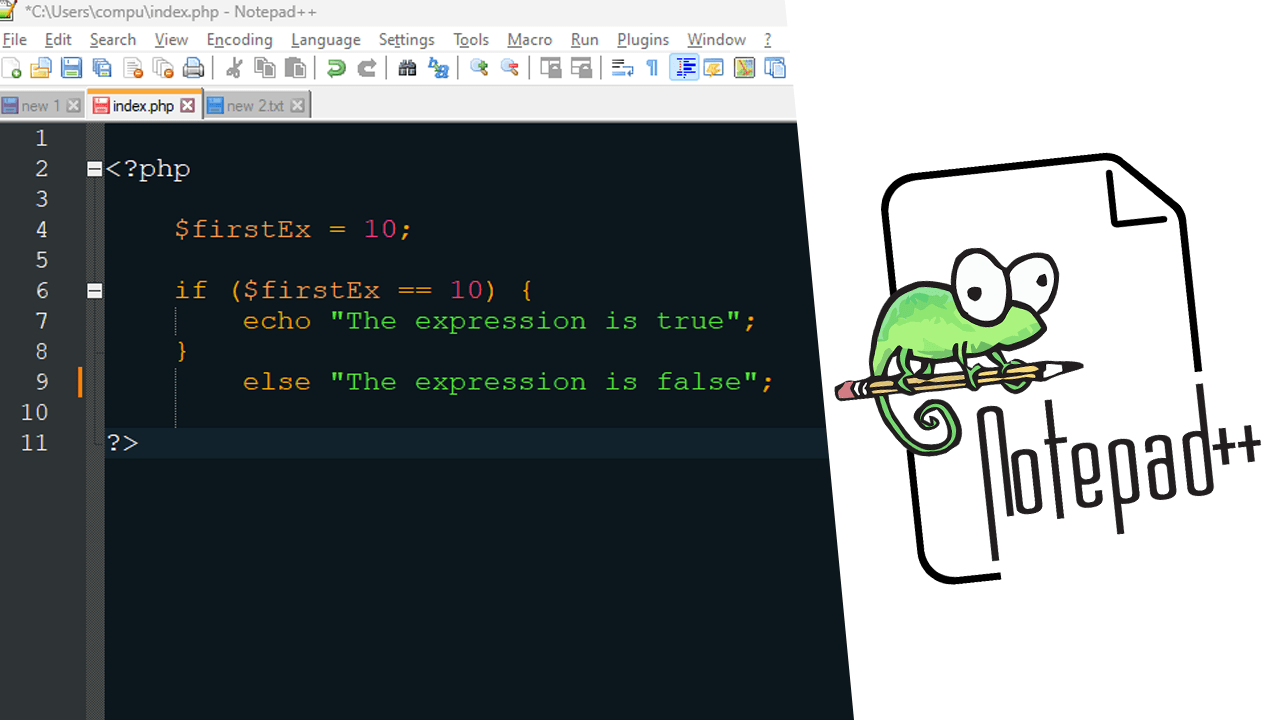Click the New file toolbar icon
Screen dimensions: 1280x720
click(x=12, y=68)
